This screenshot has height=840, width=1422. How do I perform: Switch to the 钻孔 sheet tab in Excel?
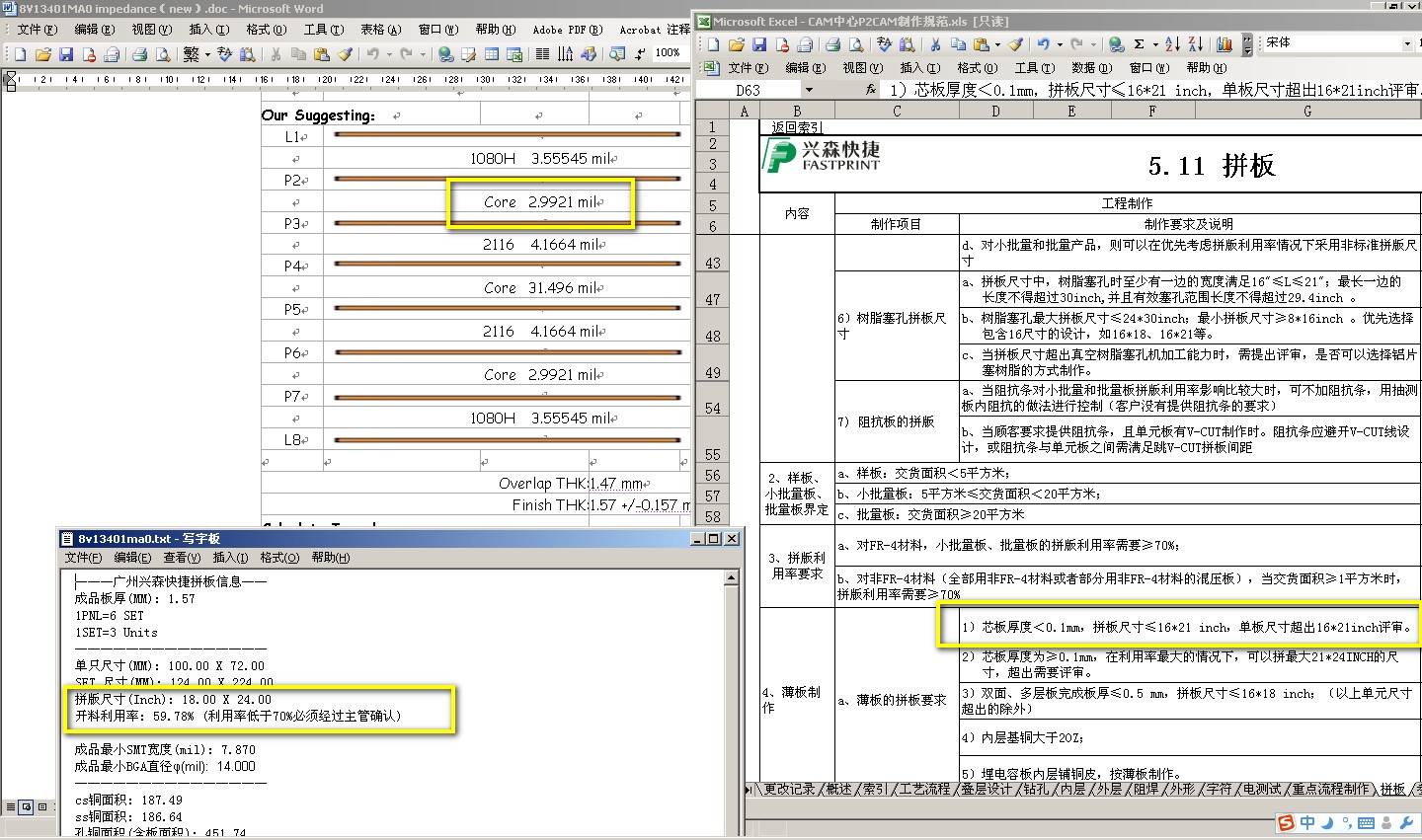coord(1036,790)
